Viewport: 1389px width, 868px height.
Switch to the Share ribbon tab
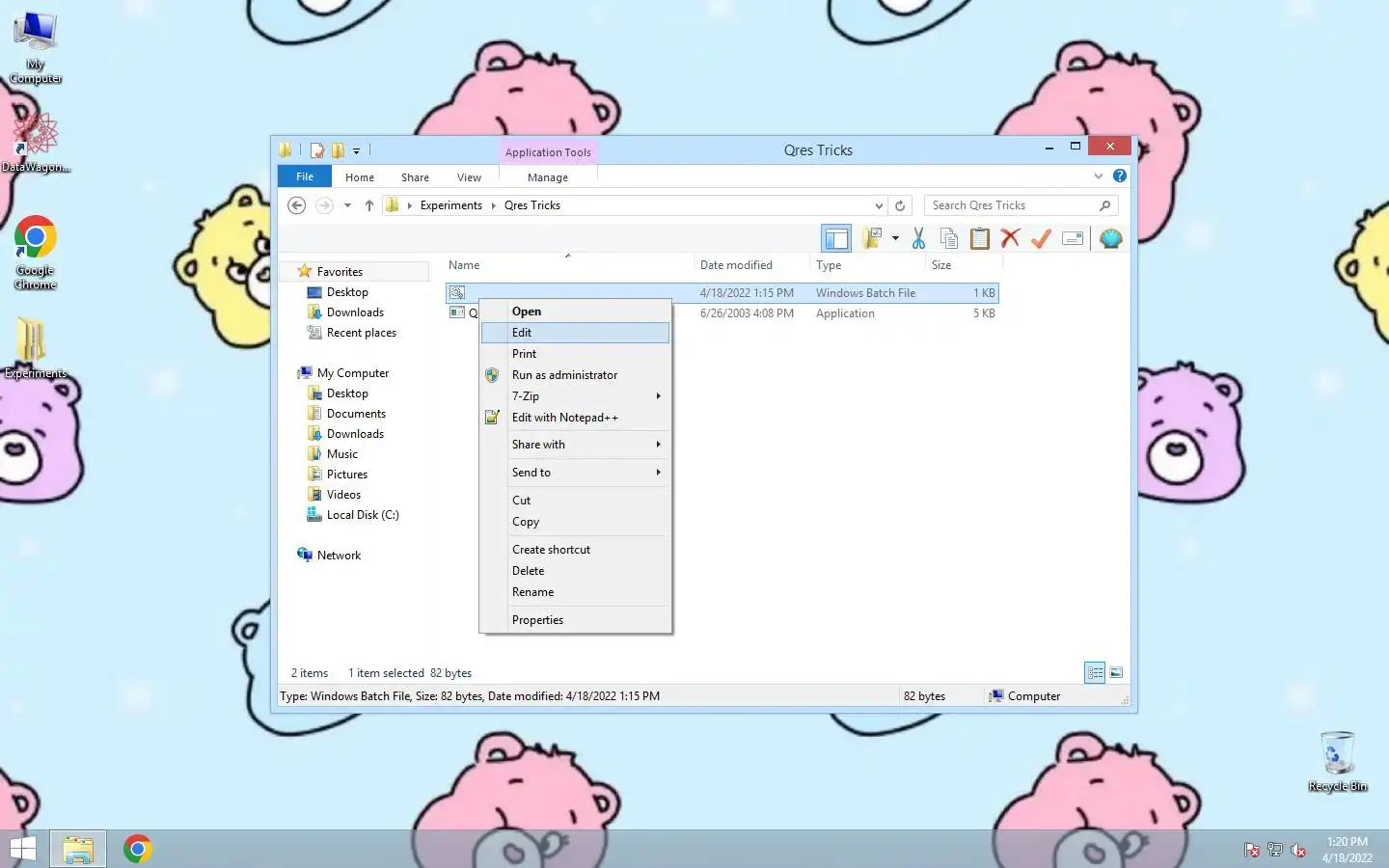(x=415, y=177)
